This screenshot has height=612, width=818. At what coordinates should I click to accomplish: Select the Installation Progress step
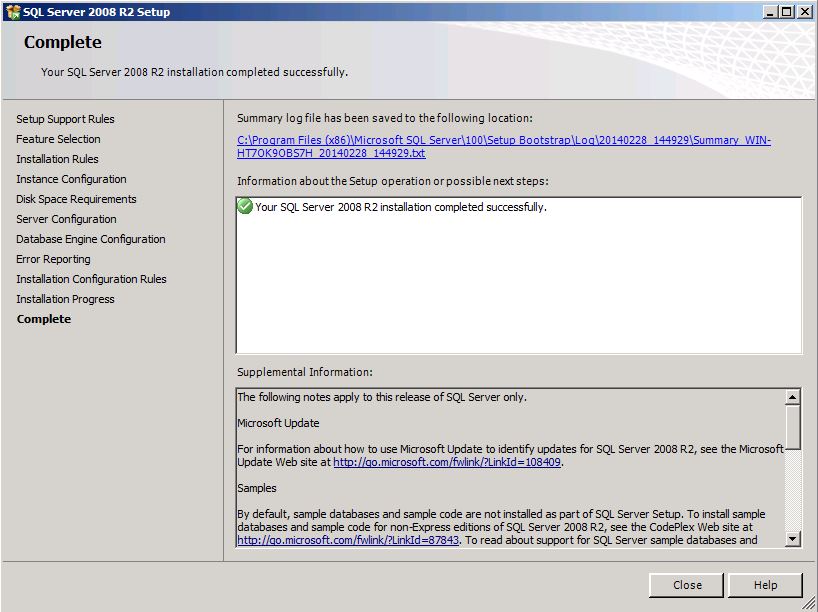pos(65,299)
